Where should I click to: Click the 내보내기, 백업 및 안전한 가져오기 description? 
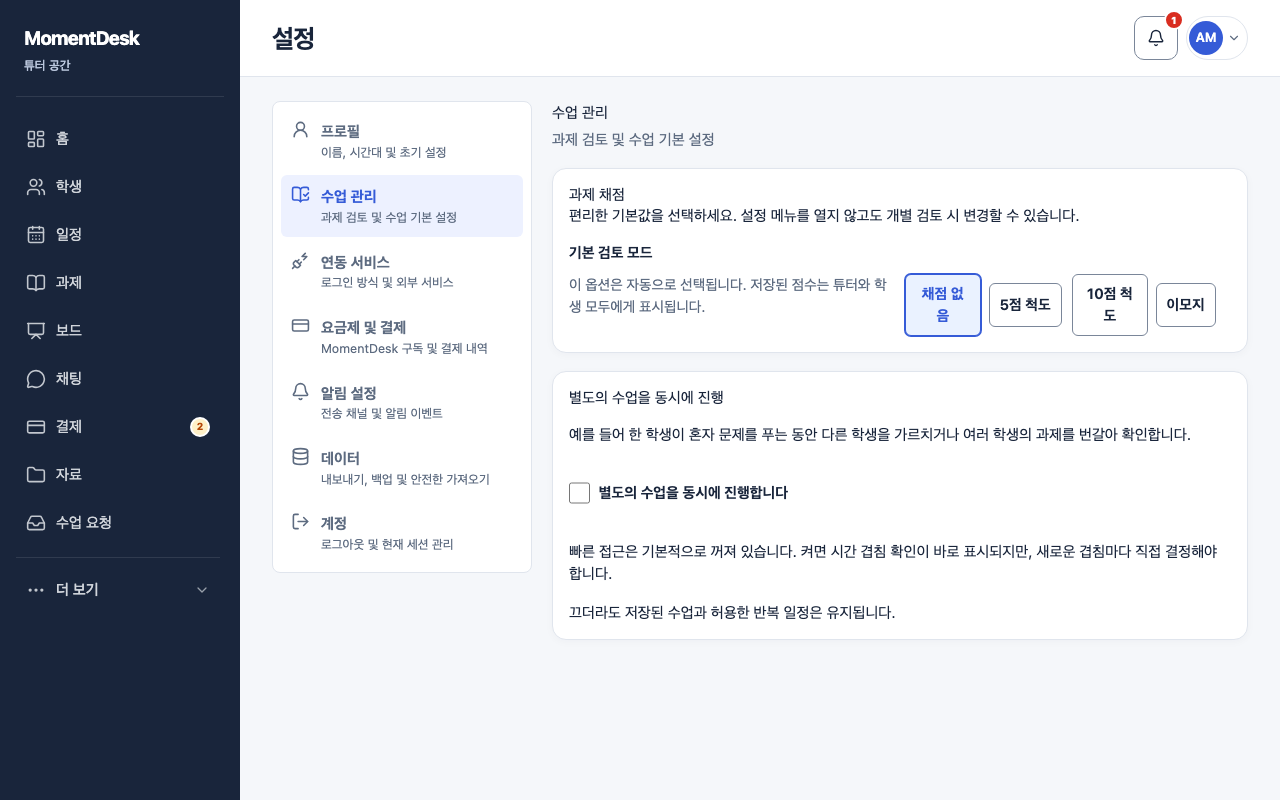tap(405, 480)
